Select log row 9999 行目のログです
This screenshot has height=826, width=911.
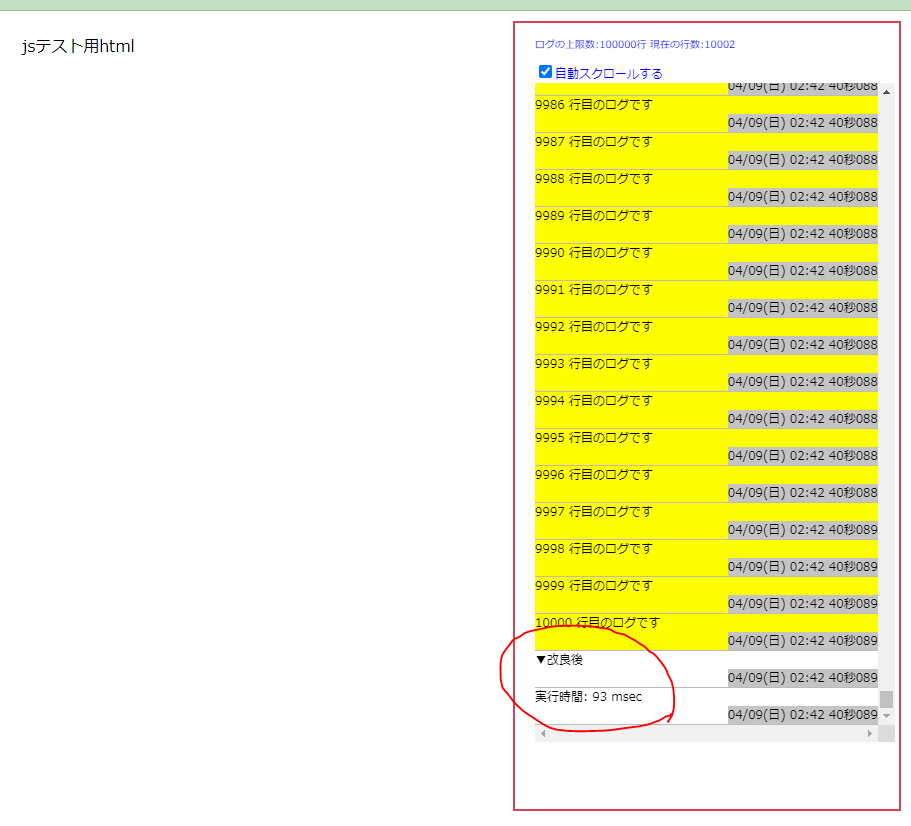tap(706, 595)
